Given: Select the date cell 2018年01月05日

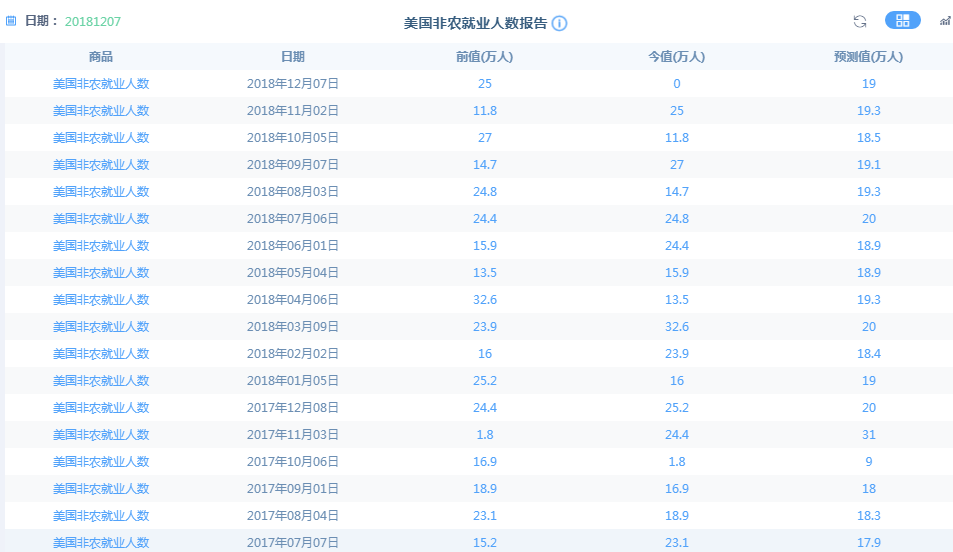Looking at the screenshot, I should pos(293,381).
